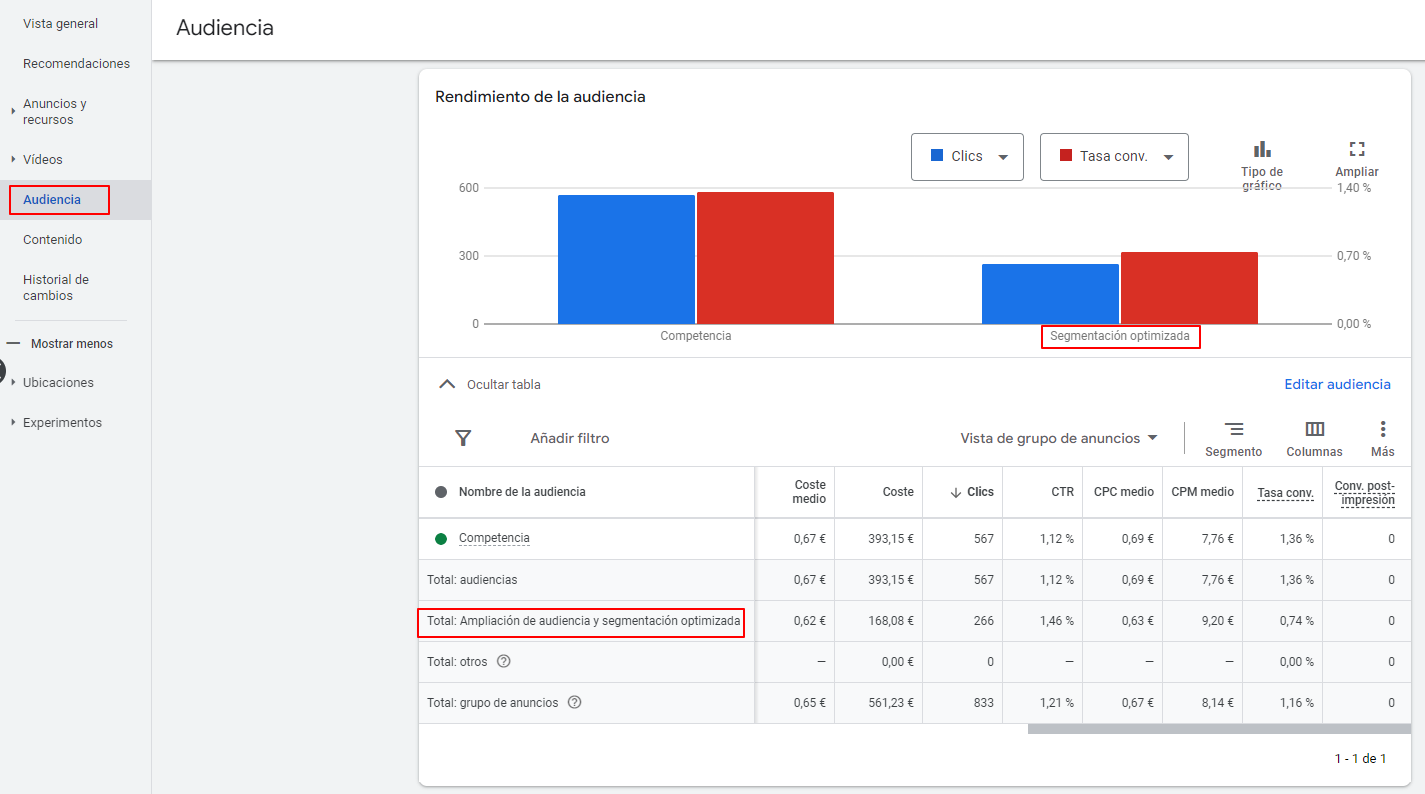The height and width of the screenshot is (794, 1425).
Task: Click Nombre de la audiencia header
Action: [522, 492]
